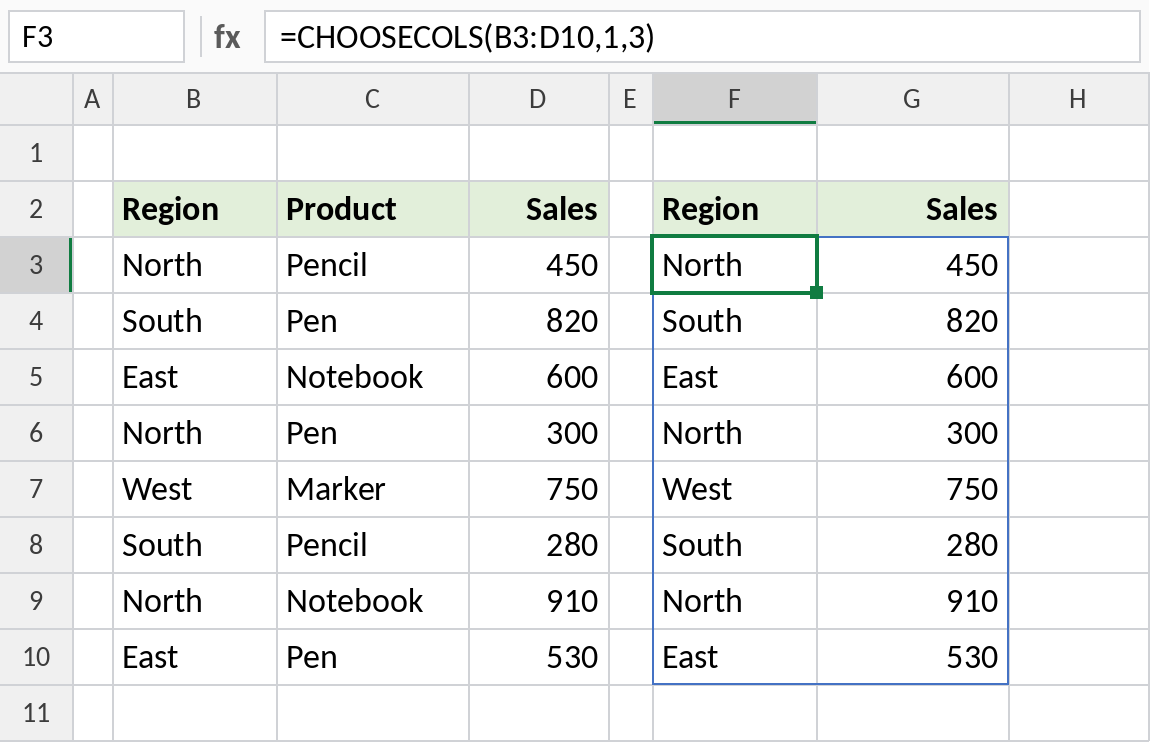The height and width of the screenshot is (742, 1150).
Task: Select column A header
Action: pos(92,99)
